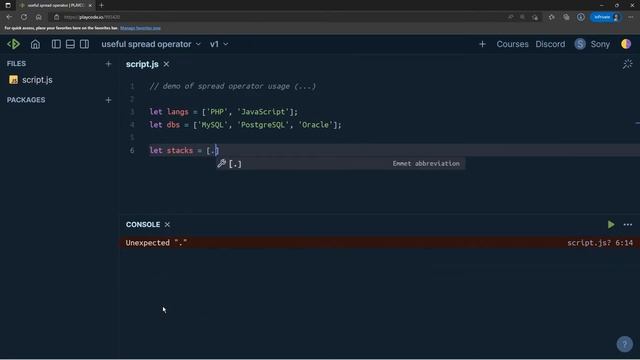
Task: Click the 'let dbs' line of code
Action: pyautogui.click(x=245, y=125)
